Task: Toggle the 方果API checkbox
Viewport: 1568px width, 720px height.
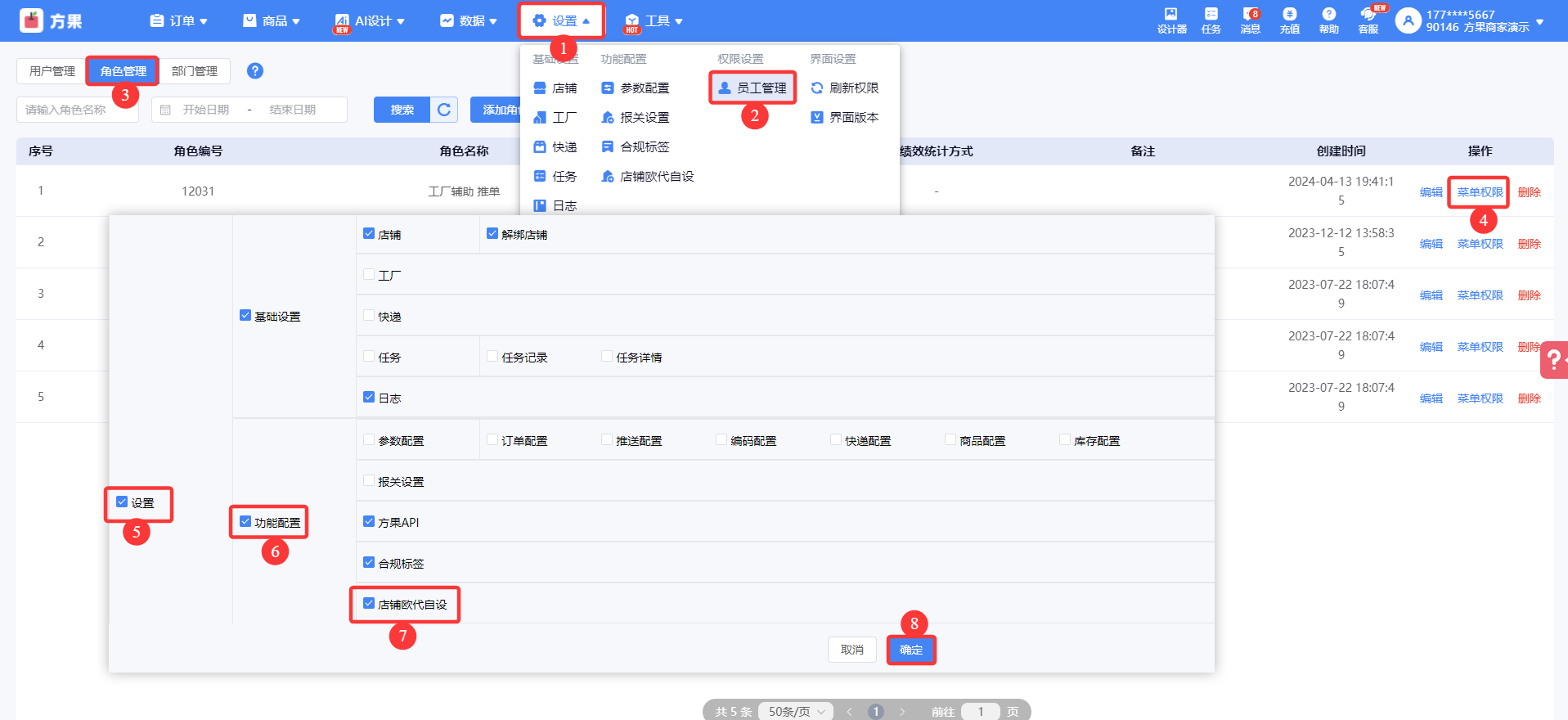Action: tap(369, 522)
